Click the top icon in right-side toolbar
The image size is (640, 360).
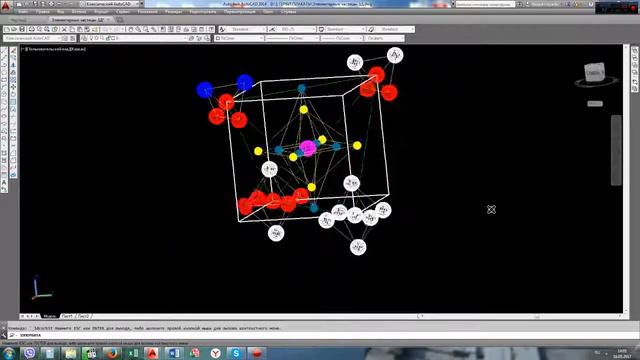click(x=635, y=51)
